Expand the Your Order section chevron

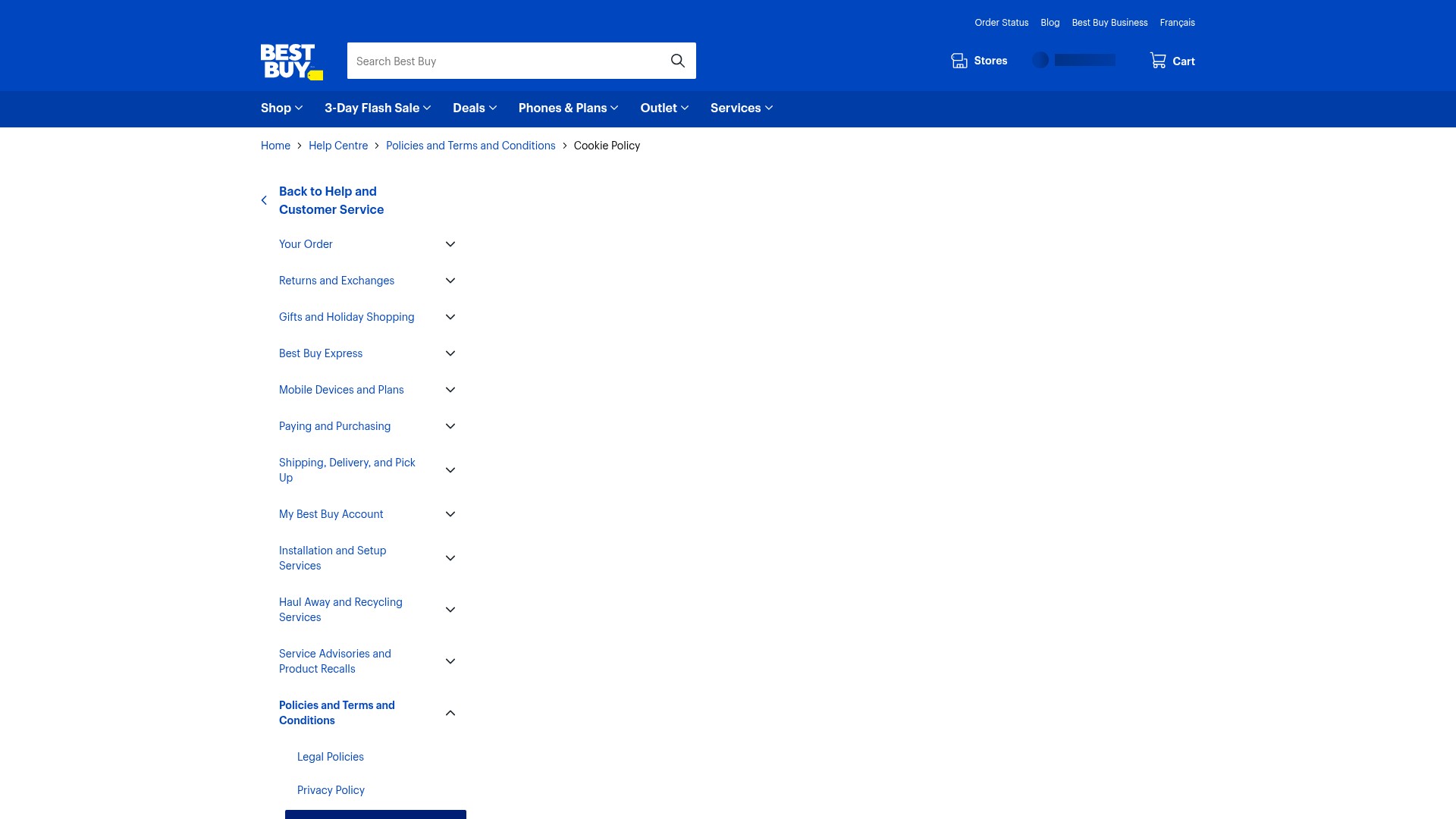450,244
